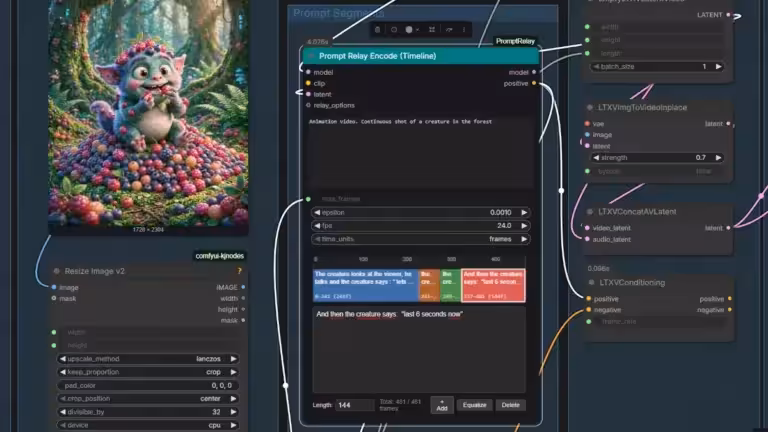Image resolution: width=768 pixels, height=432 pixels.
Task: Click the positive output port on LTXVConditioning
Action: tap(730, 298)
